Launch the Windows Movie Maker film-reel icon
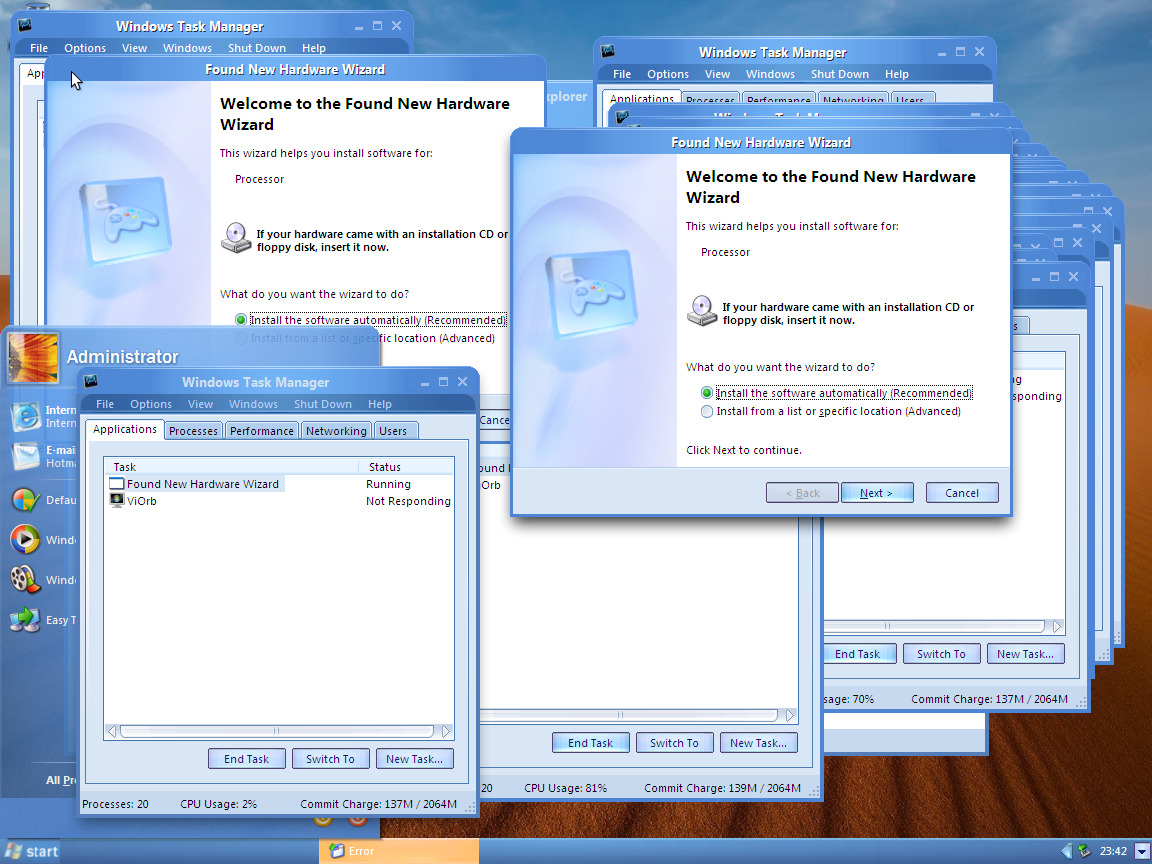The height and width of the screenshot is (864, 1152). click(25, 579)
